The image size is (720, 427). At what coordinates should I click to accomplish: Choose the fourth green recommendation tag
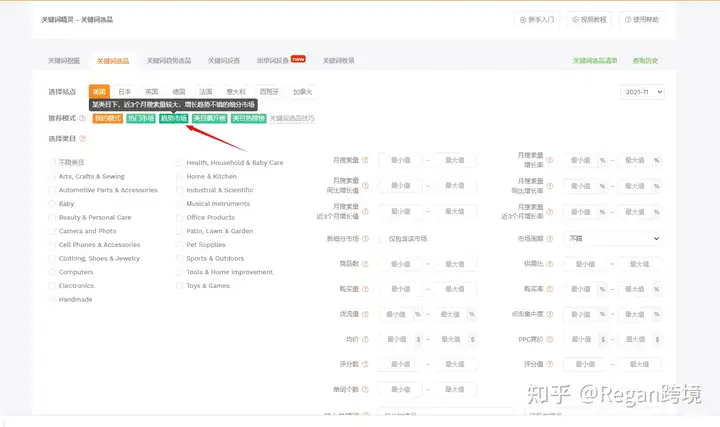[209, 118]
